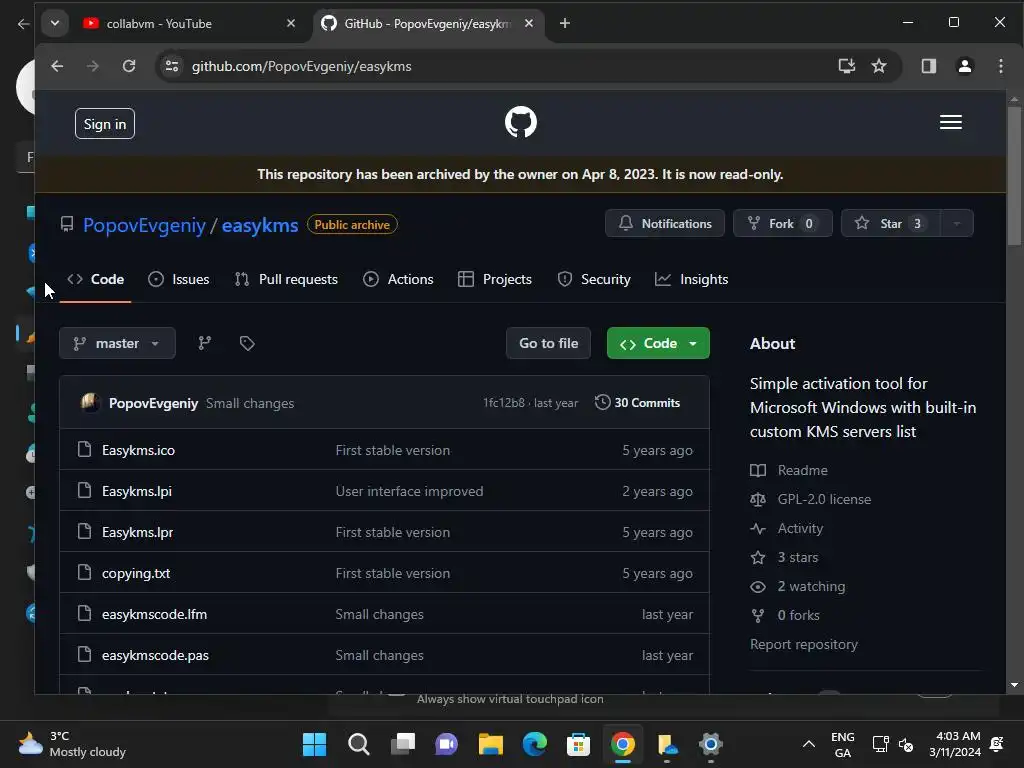The height and width of the screenshot is (768, 1024).
Task: Open the Security tab
Action: [594, 279]
